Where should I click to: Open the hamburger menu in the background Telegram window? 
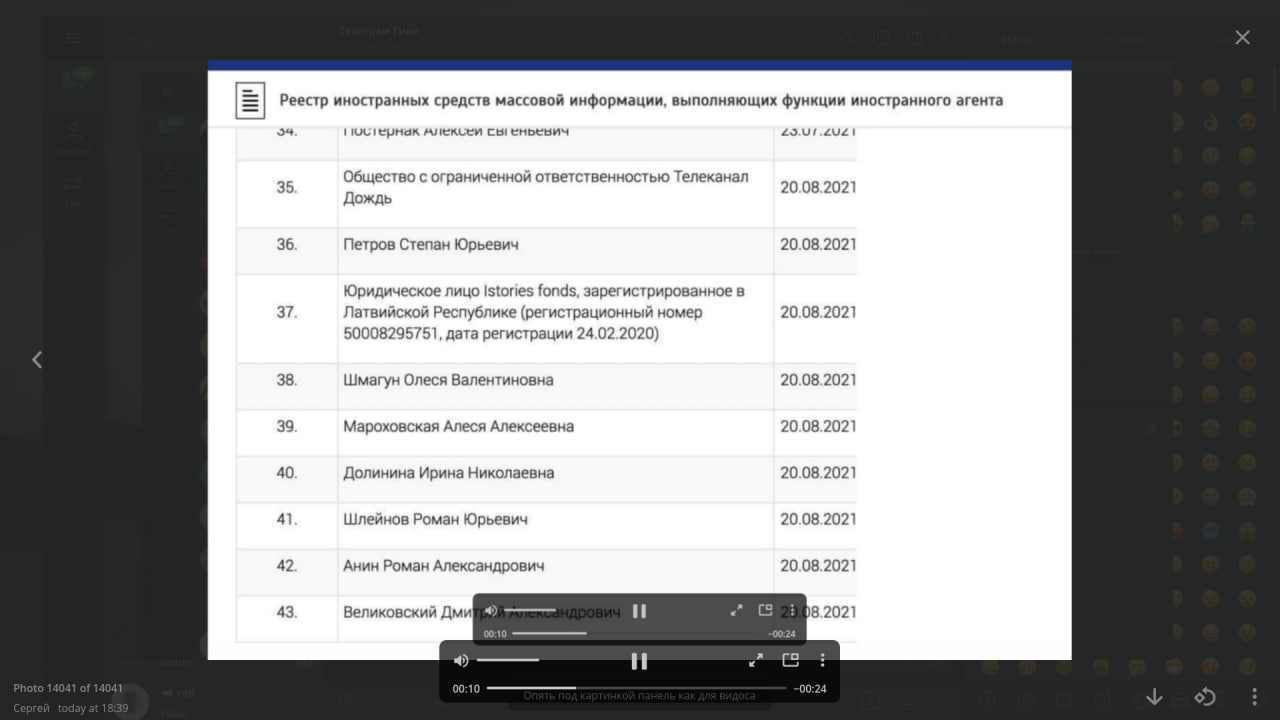pyautogui.click(x=73, y=38)
